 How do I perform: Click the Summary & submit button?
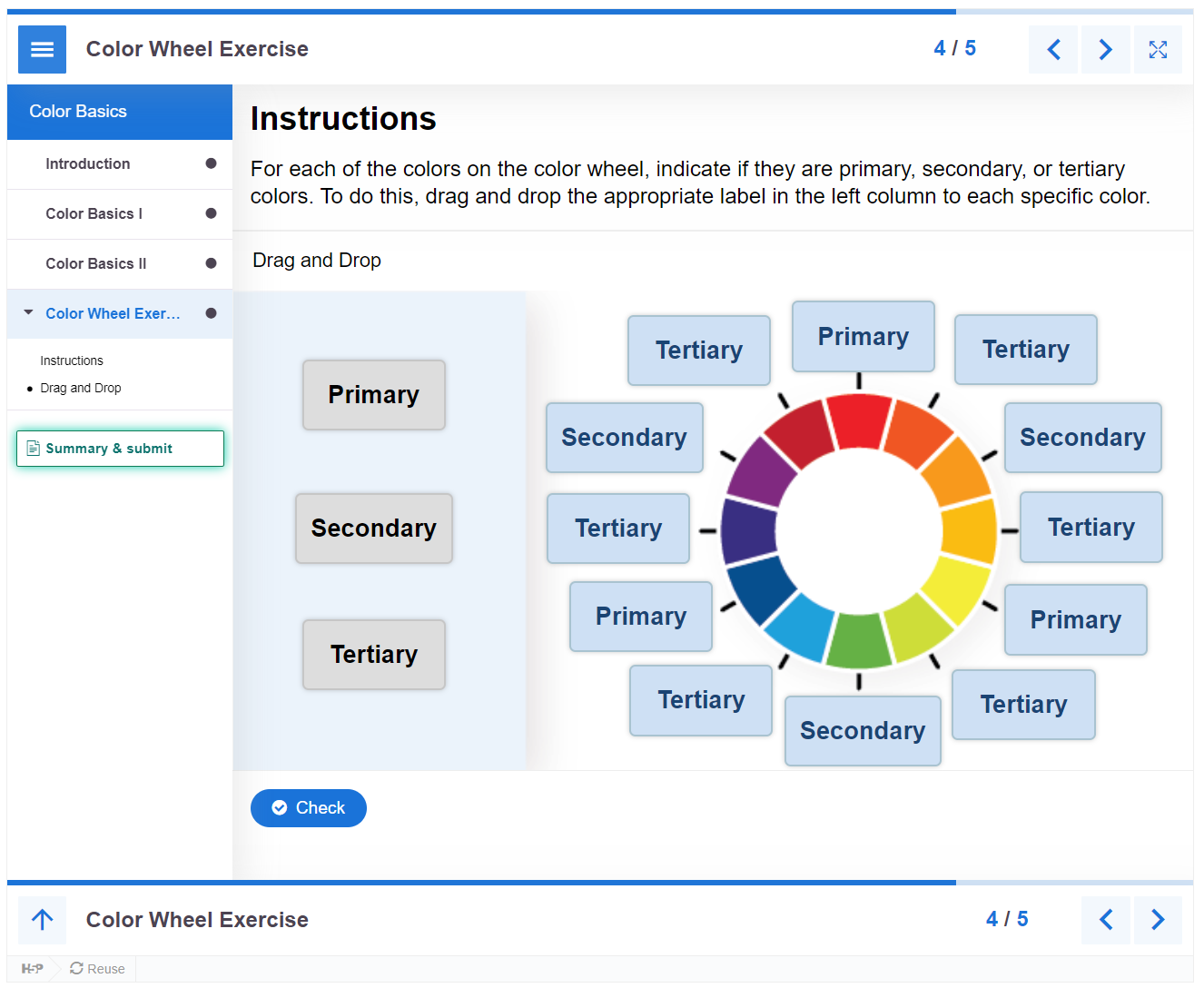point(120,449)
